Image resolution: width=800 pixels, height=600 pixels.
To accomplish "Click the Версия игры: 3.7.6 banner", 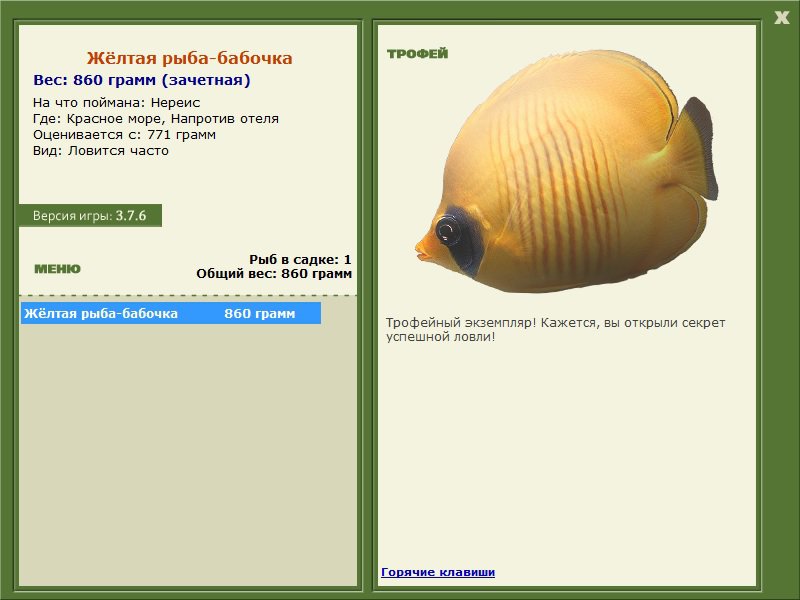I will click(x=90, y=216).
